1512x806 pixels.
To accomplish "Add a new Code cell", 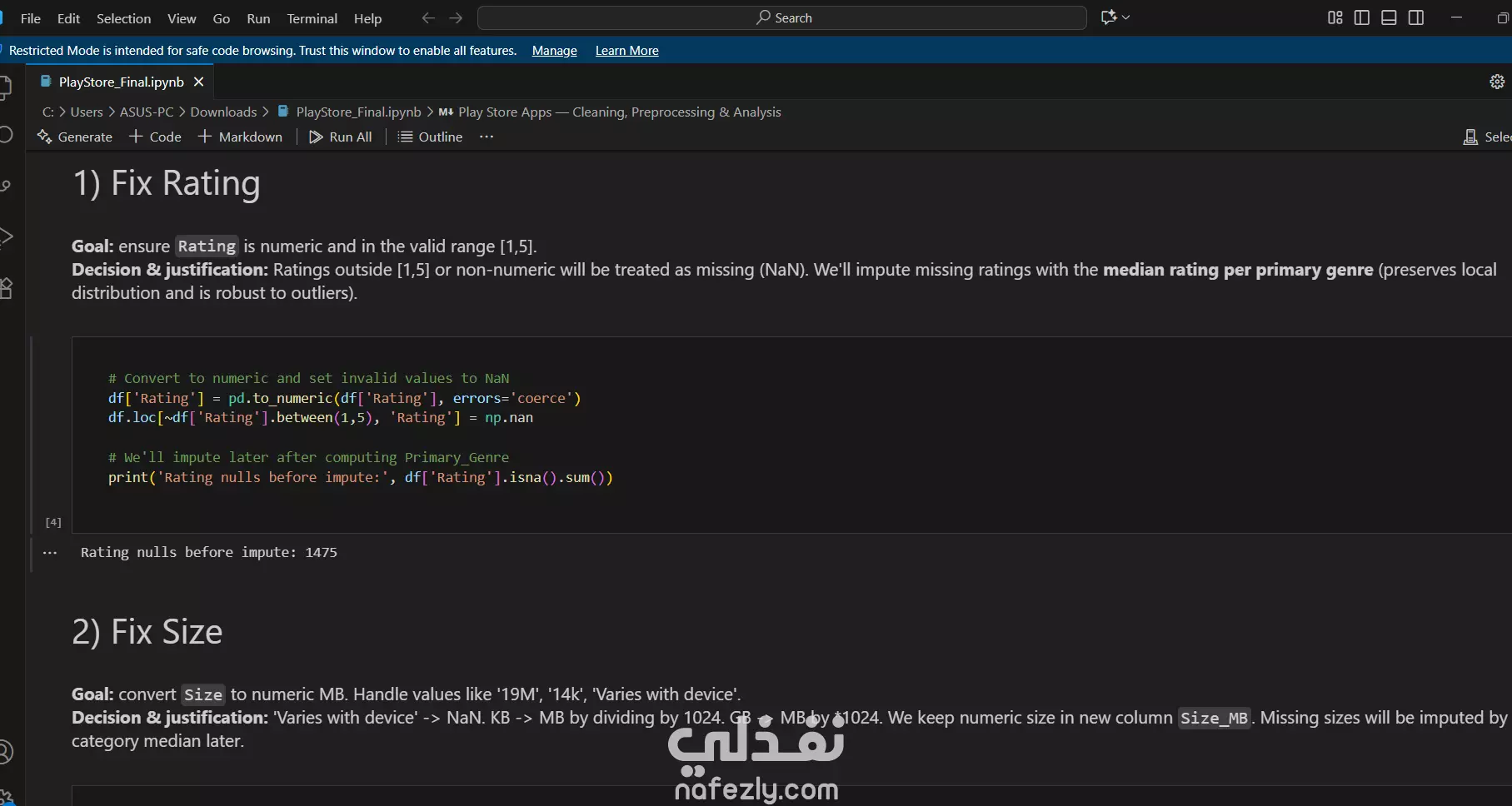I will pos(155,137).
